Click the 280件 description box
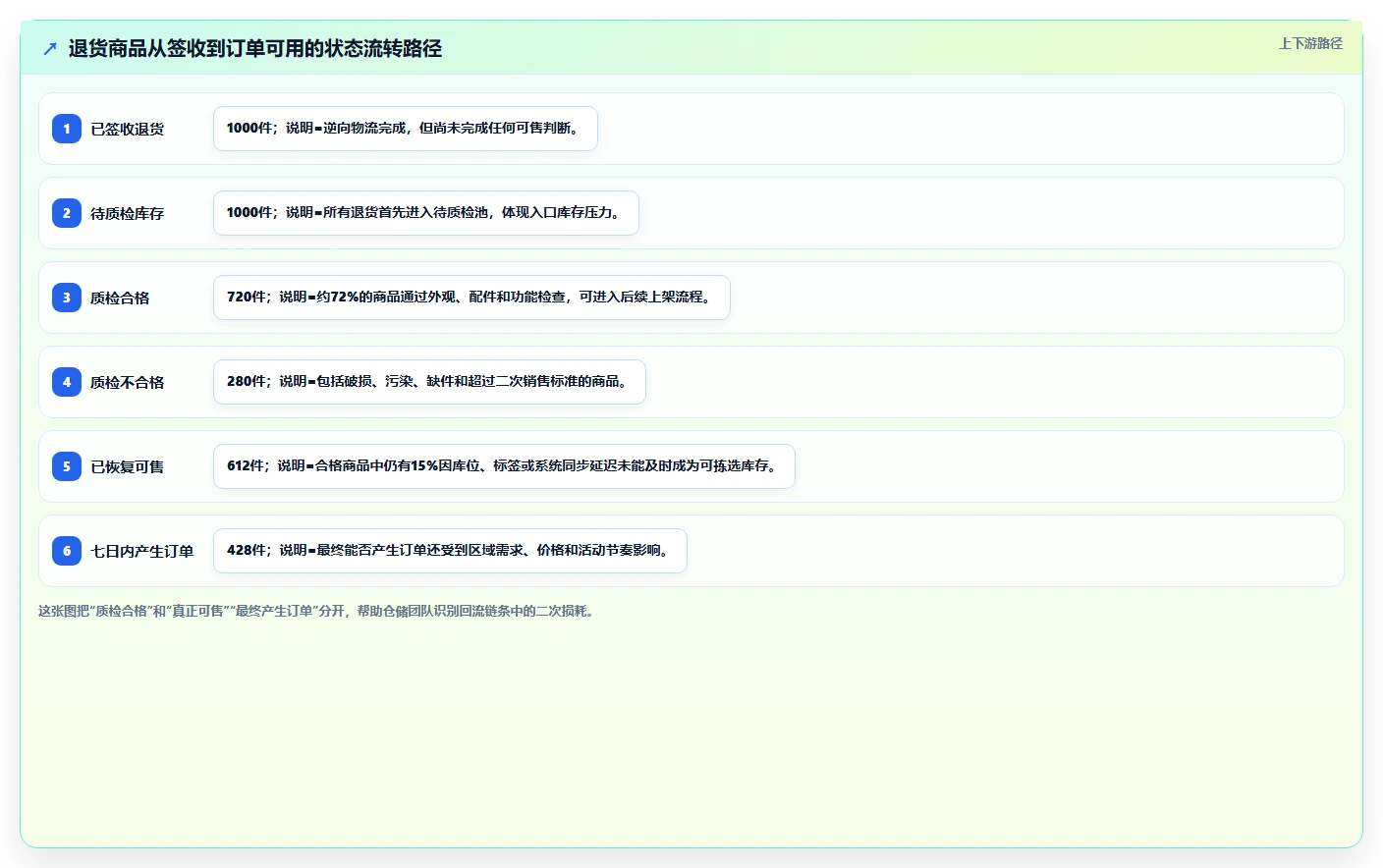The height and width of the screenshot is (868, 1383). click(x=429, y=382)
